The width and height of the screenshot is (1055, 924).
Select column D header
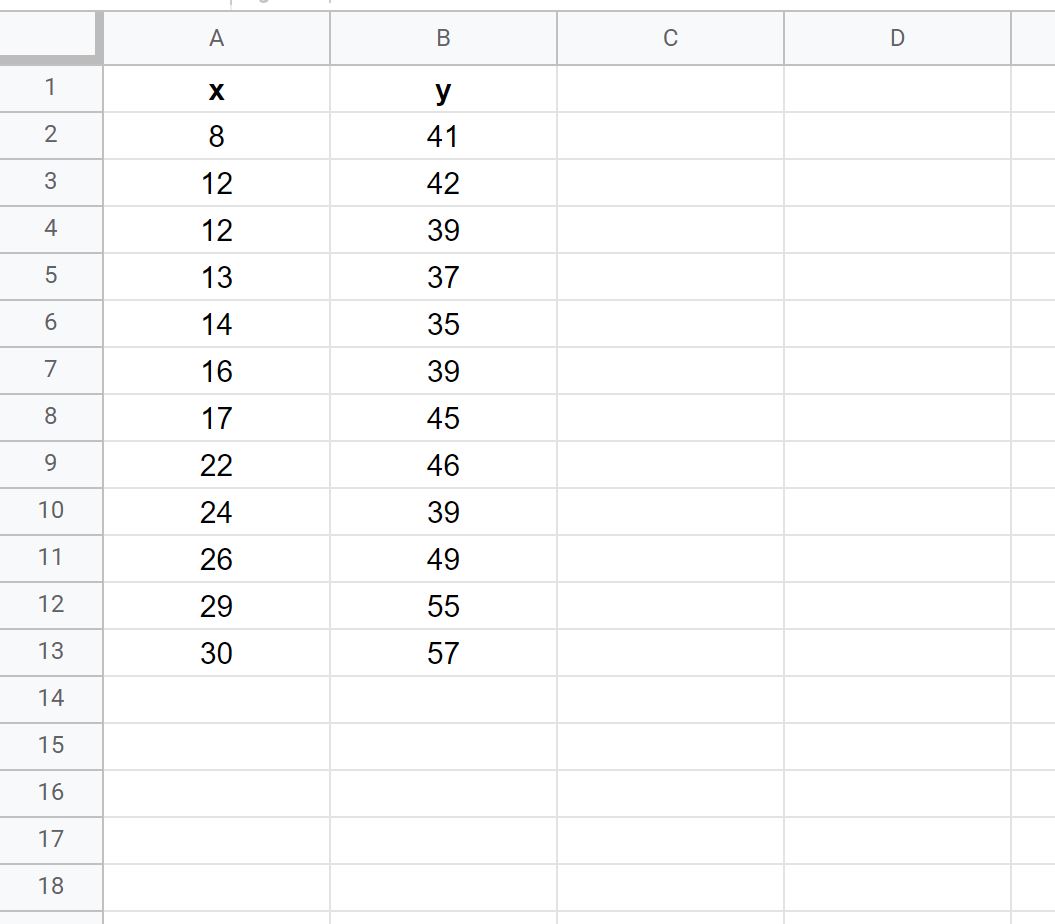pos(897,38)
